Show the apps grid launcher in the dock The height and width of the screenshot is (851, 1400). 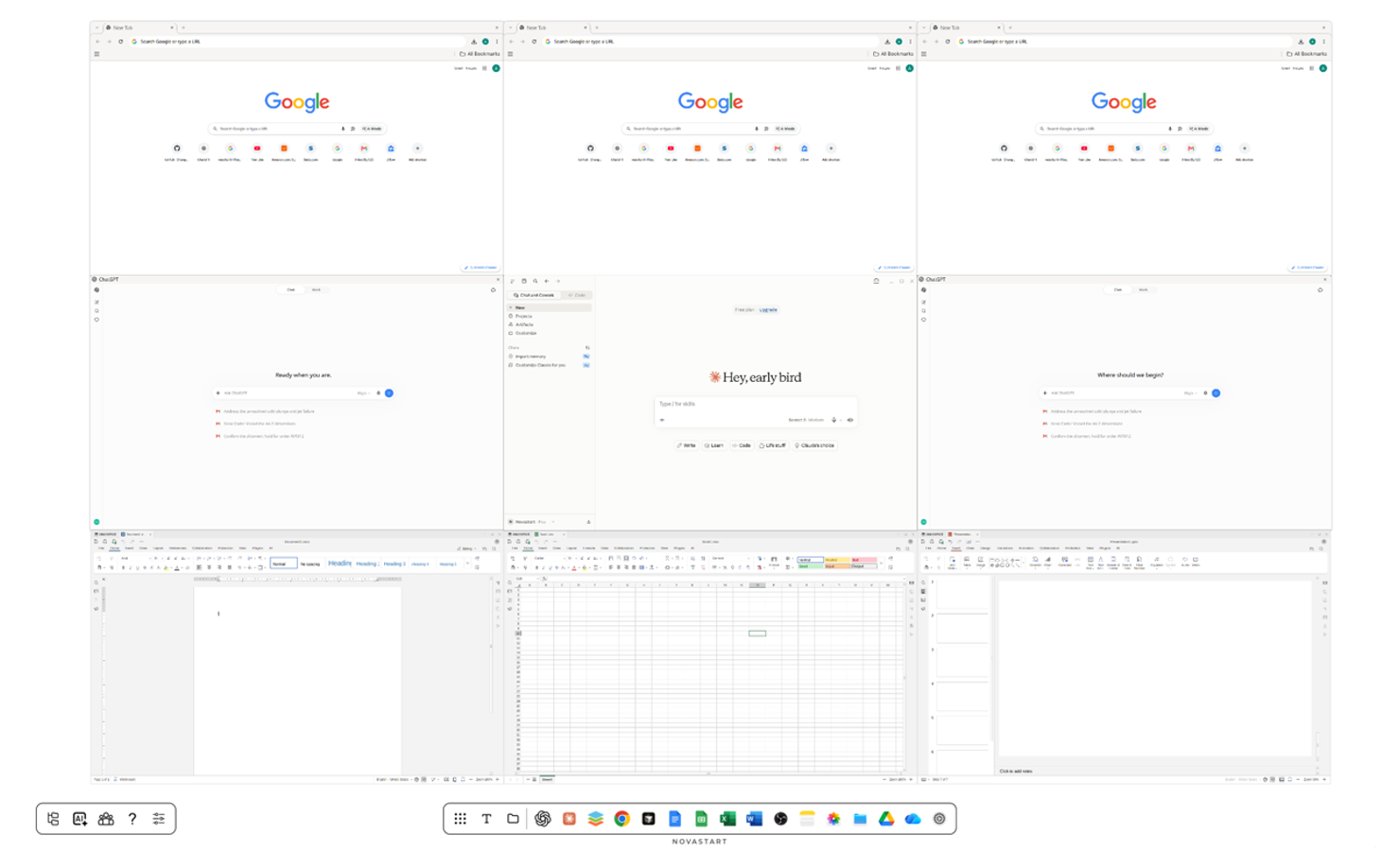(x=460, y=819)
